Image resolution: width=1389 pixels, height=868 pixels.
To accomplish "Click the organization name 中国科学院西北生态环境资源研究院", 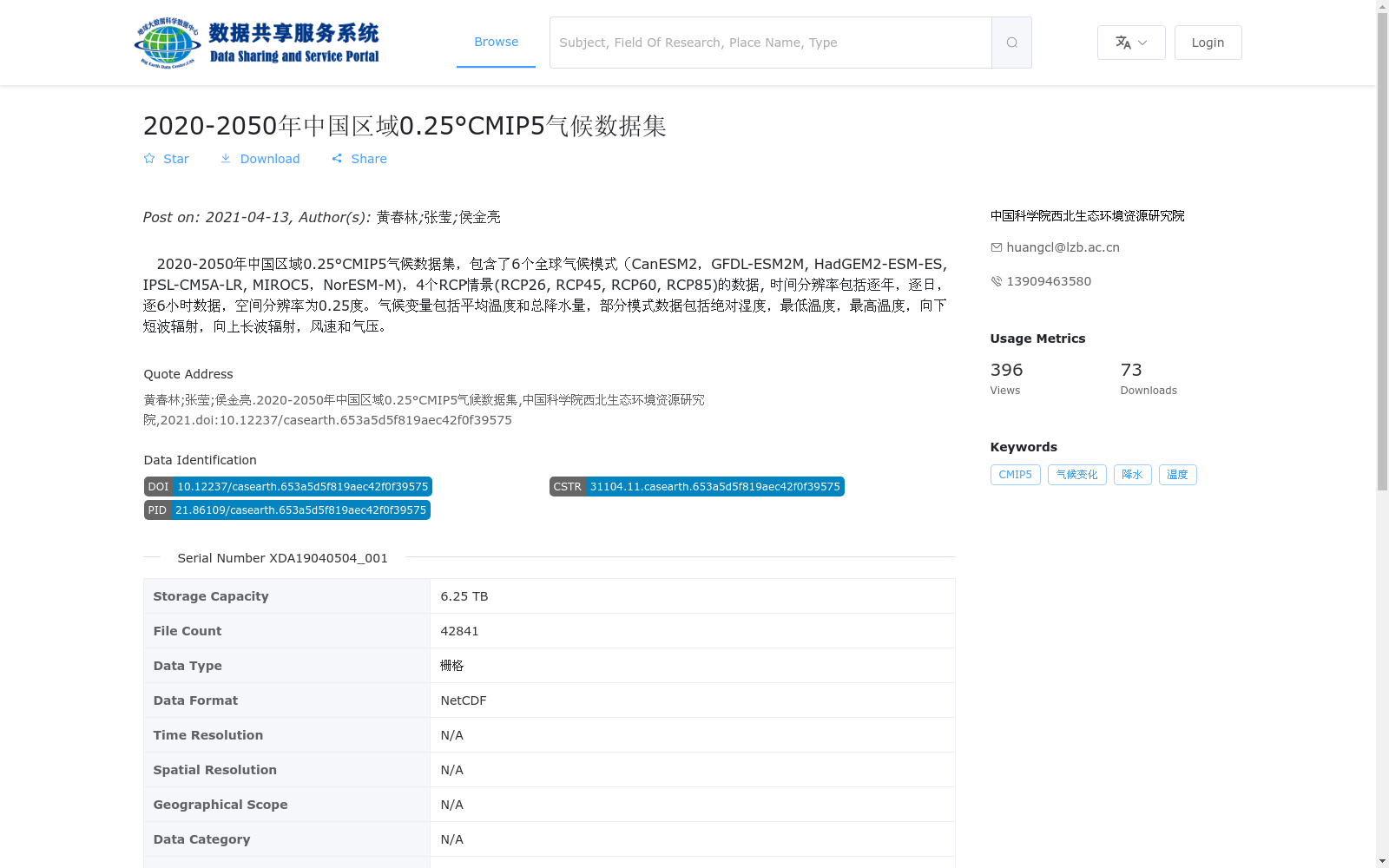I will (x=1088, y=216).
